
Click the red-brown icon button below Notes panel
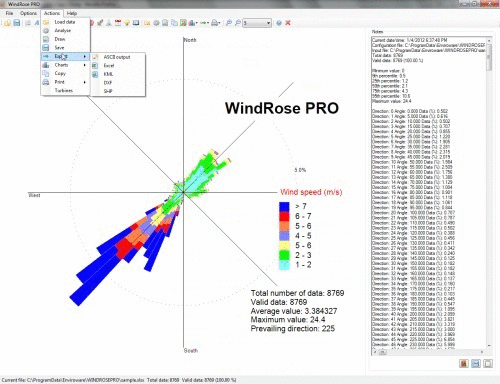(x=464, y=363)
